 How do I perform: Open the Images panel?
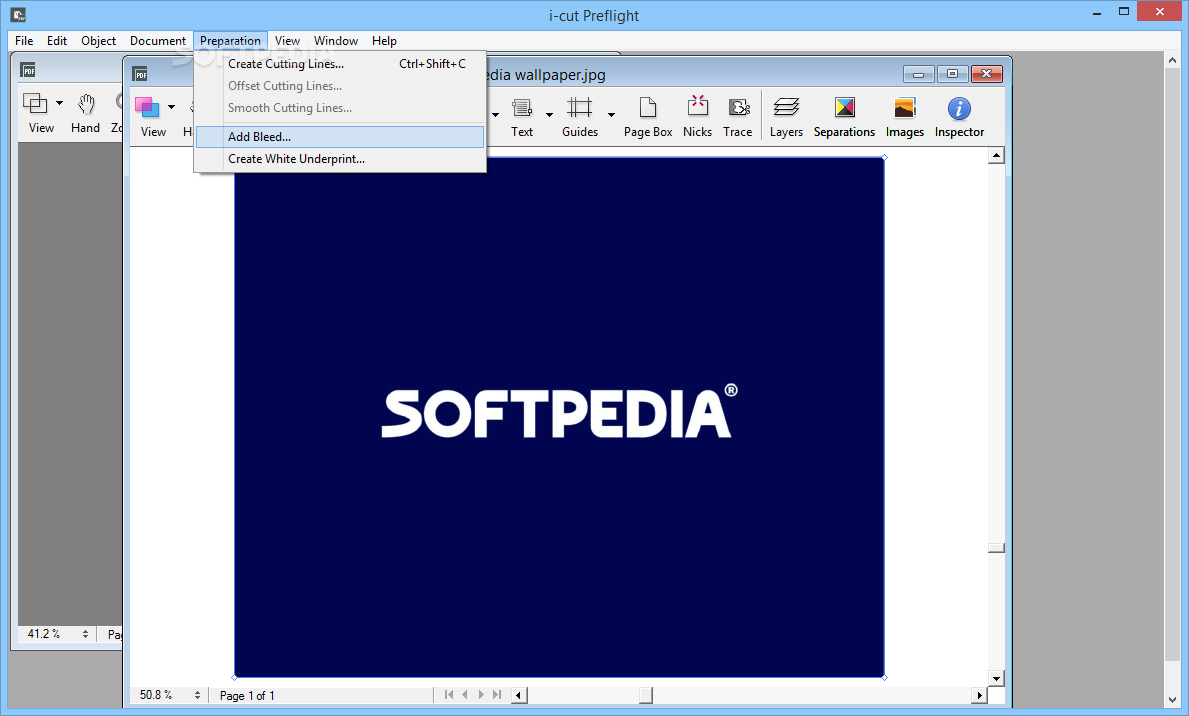point(905,117)
